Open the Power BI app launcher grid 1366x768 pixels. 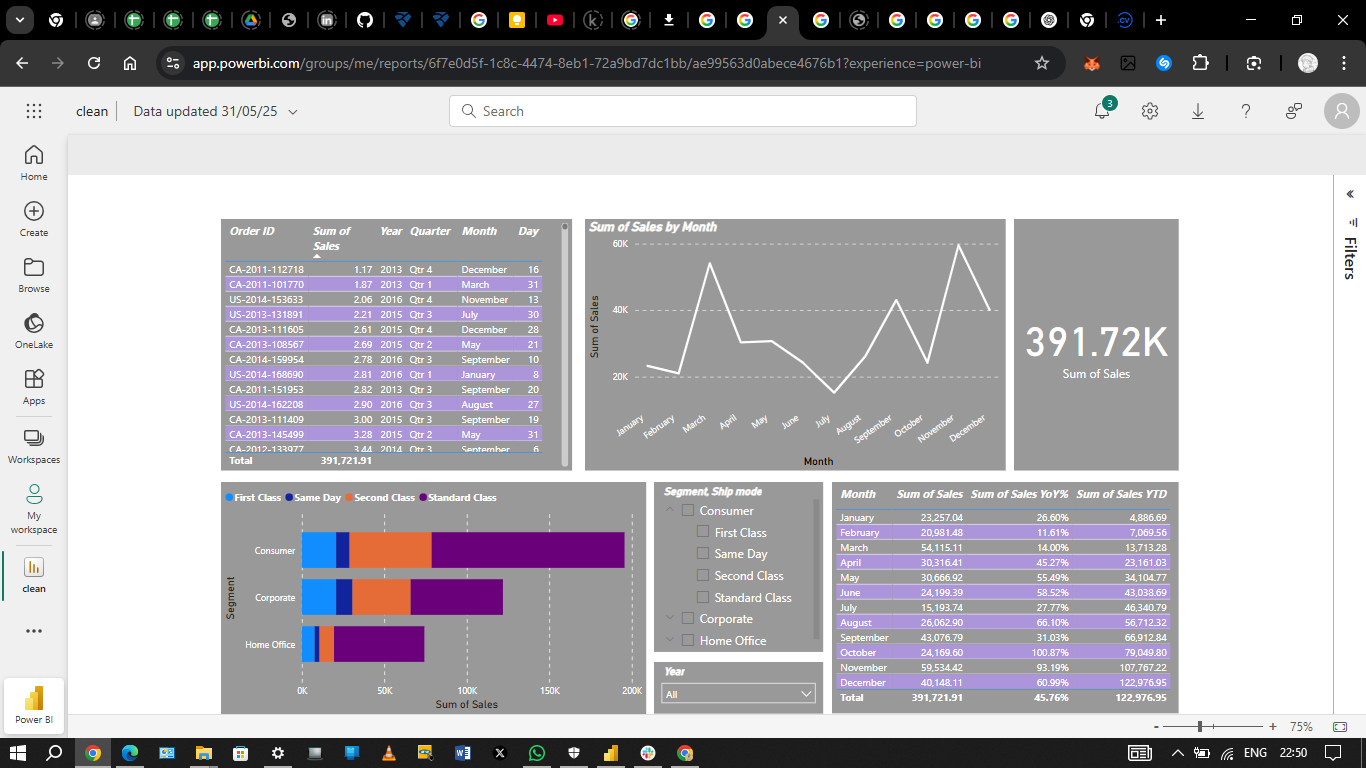point(34,111)
